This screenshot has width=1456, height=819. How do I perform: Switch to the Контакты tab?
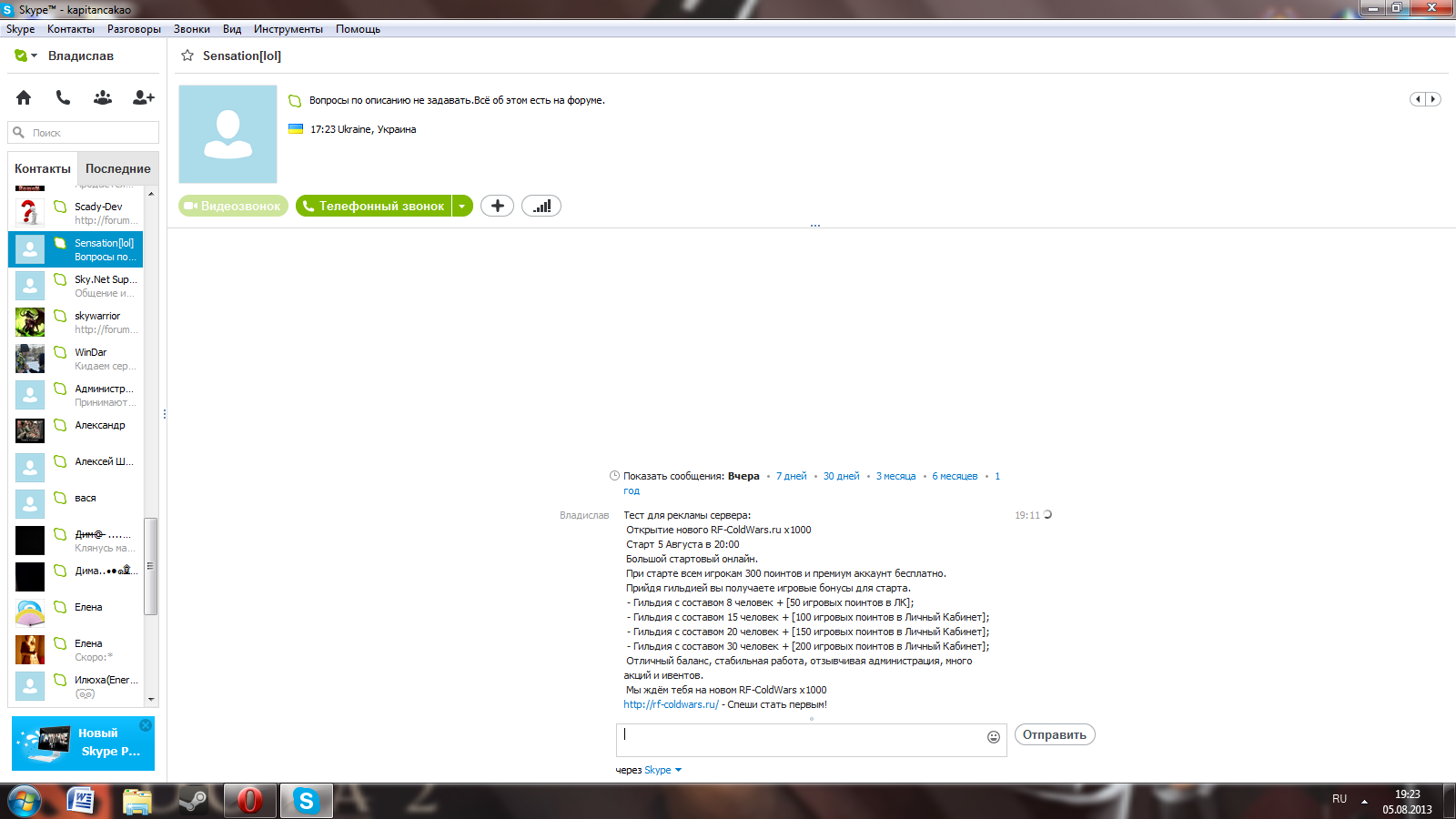tap(43, 168)
